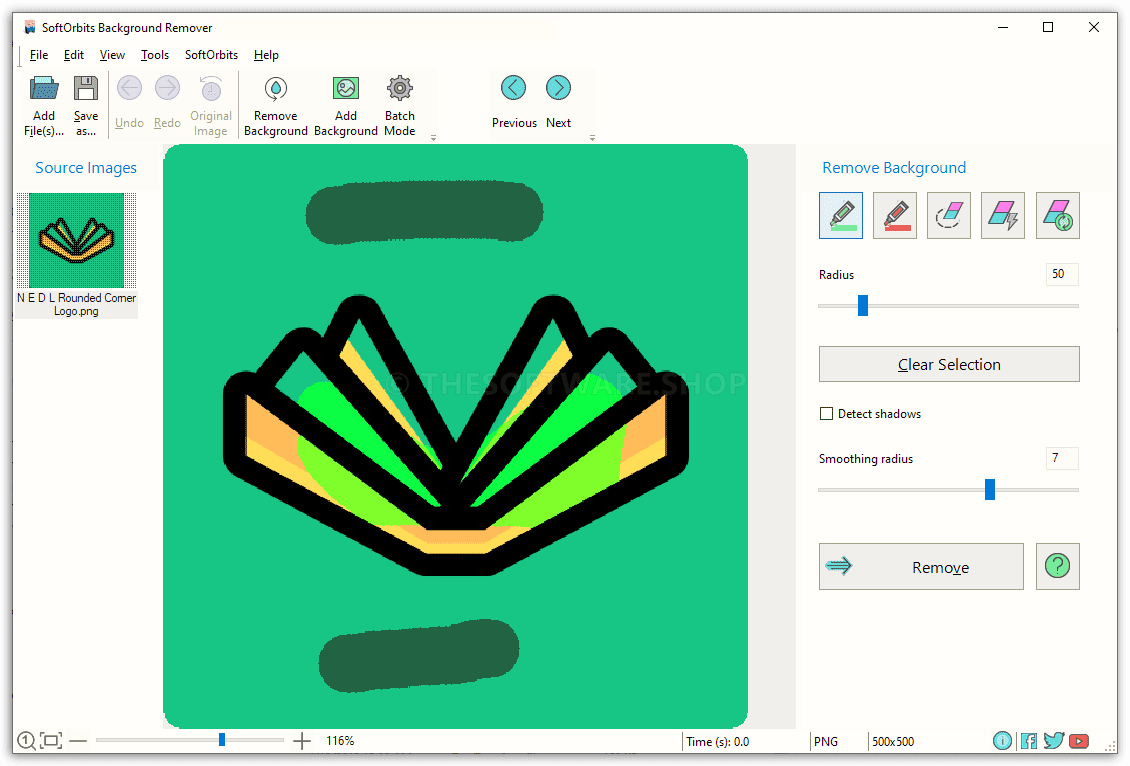Image resolution: width=1130 pixels, height=766 pixels.
Task: Open the Facebook link icon
Action: click(1028, 741)
